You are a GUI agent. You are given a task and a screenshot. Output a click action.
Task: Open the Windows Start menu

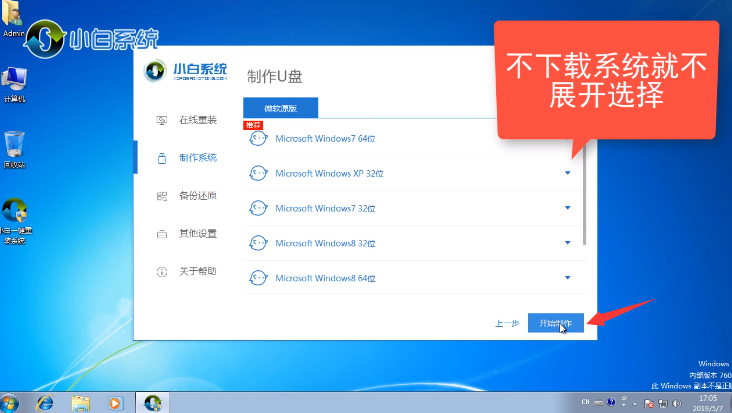click(9, 403)
